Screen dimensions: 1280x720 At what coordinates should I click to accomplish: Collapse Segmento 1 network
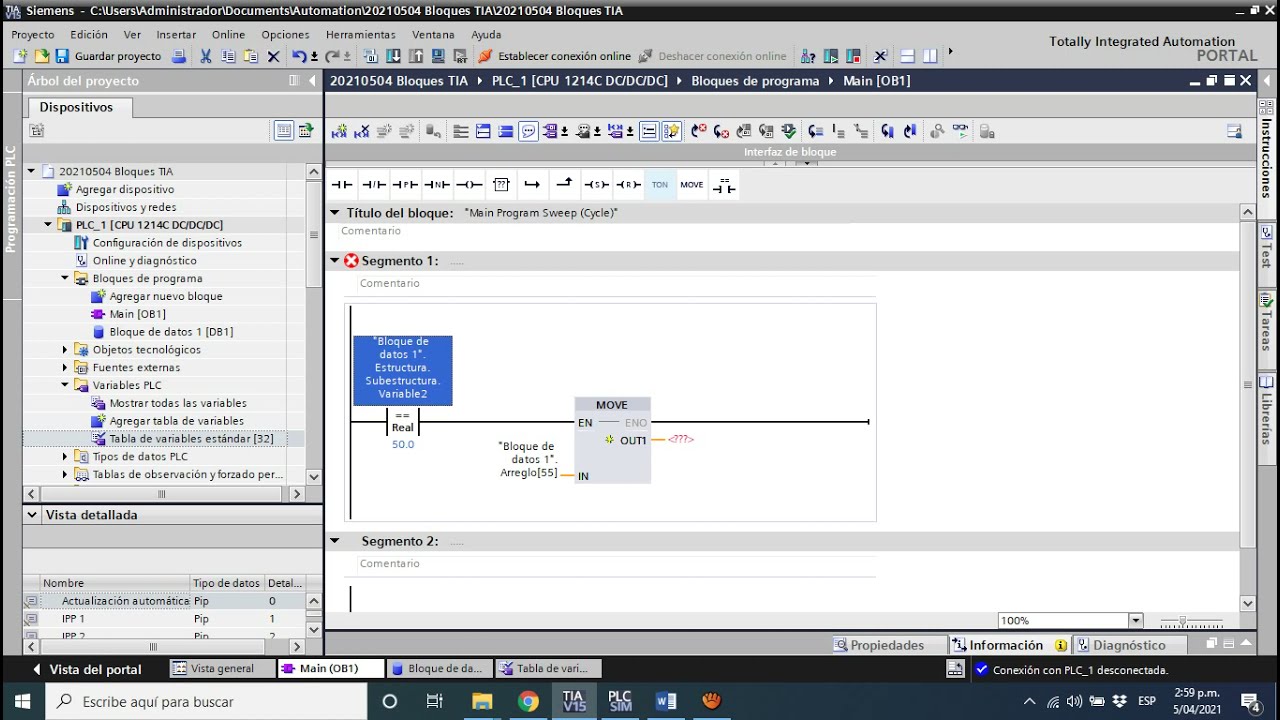[335, 261]
